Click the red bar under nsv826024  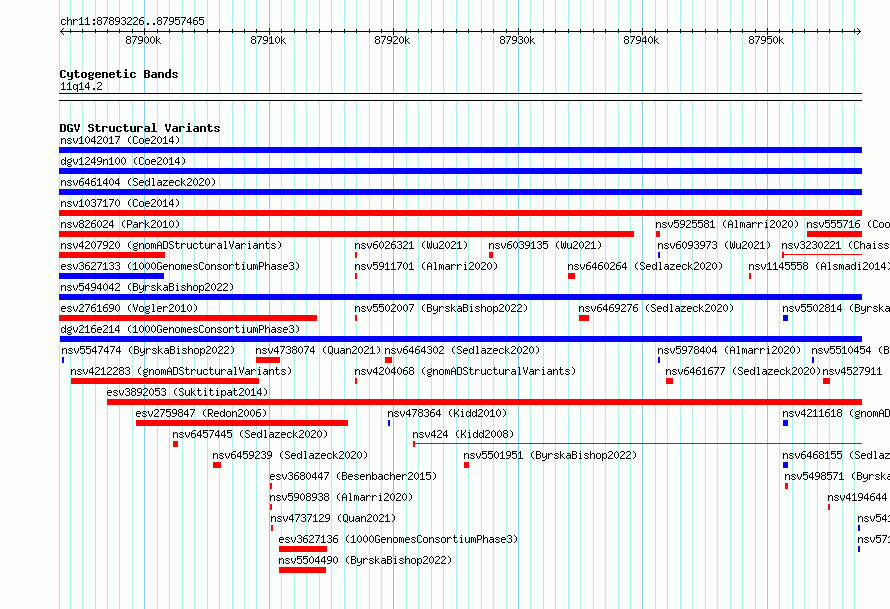coord(346,234)
